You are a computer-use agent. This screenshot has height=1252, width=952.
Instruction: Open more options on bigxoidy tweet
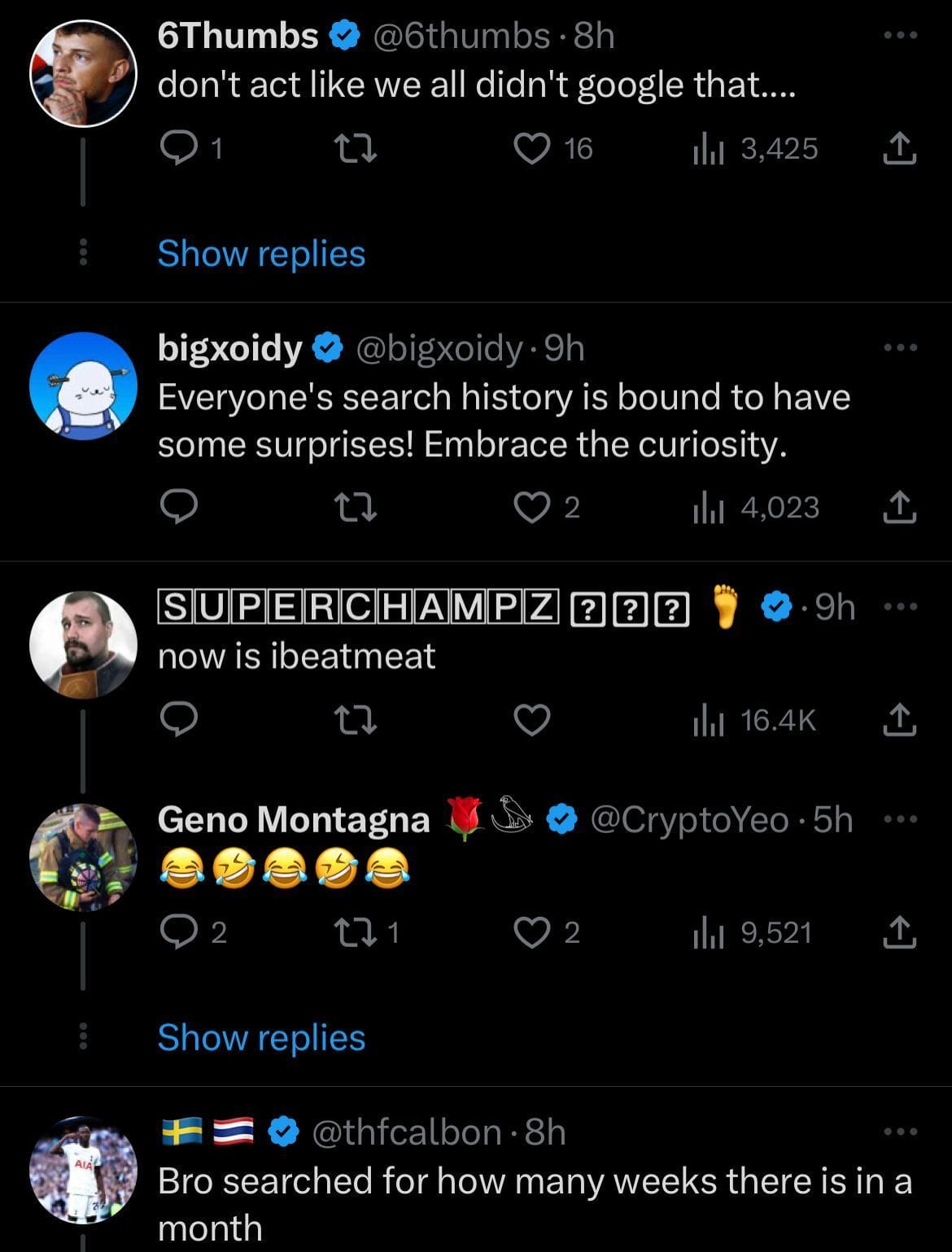click(x=901, y=347)
